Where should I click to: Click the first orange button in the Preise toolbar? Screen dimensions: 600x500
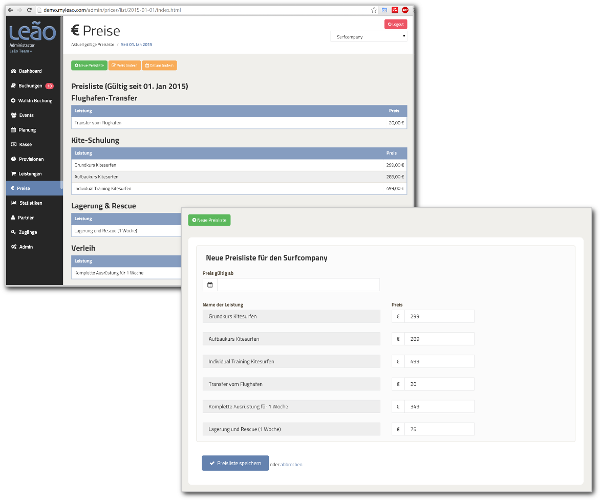tap(125, 65)
